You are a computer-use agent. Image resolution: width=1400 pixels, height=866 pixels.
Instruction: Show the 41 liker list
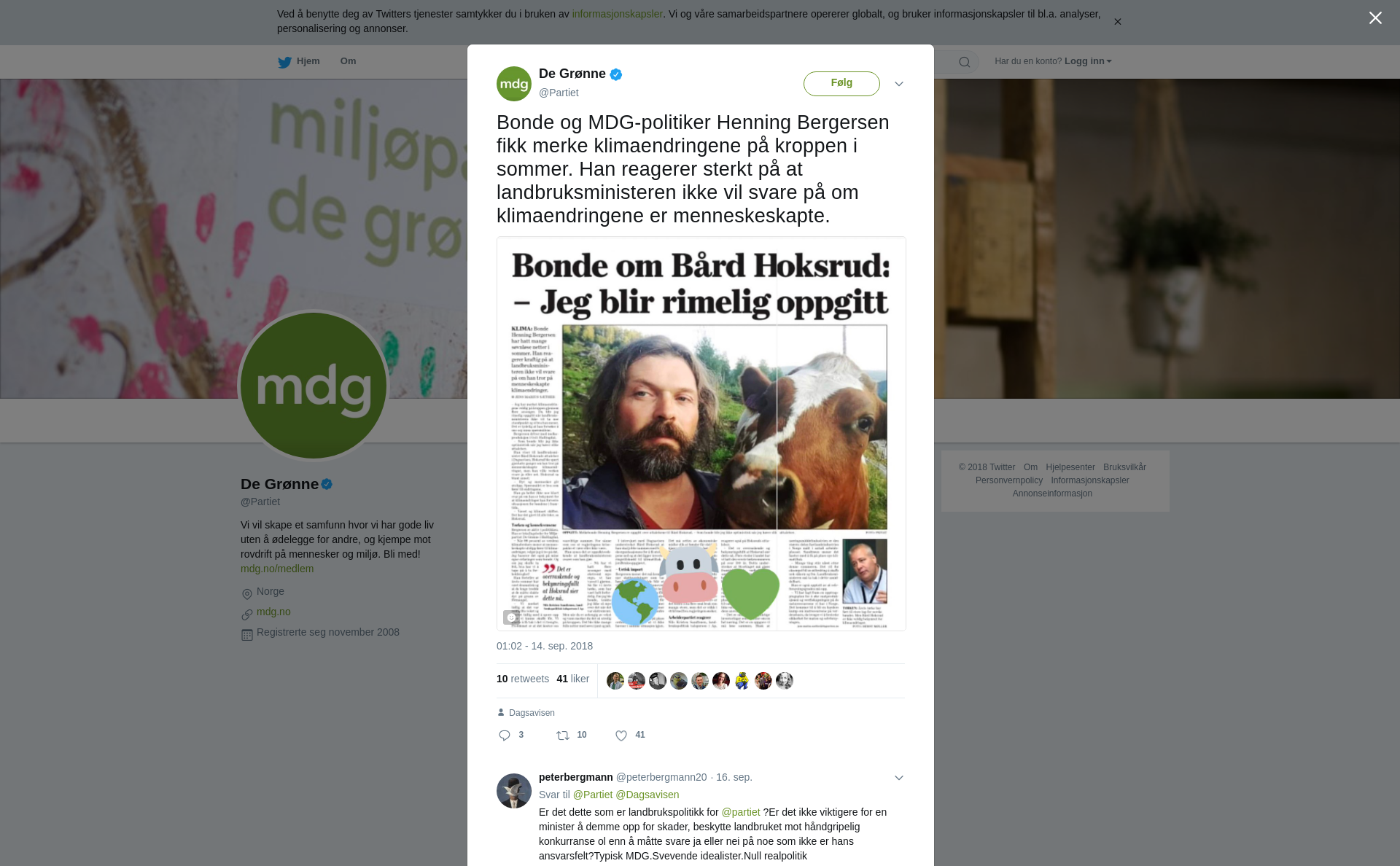(x=572, y=679)
